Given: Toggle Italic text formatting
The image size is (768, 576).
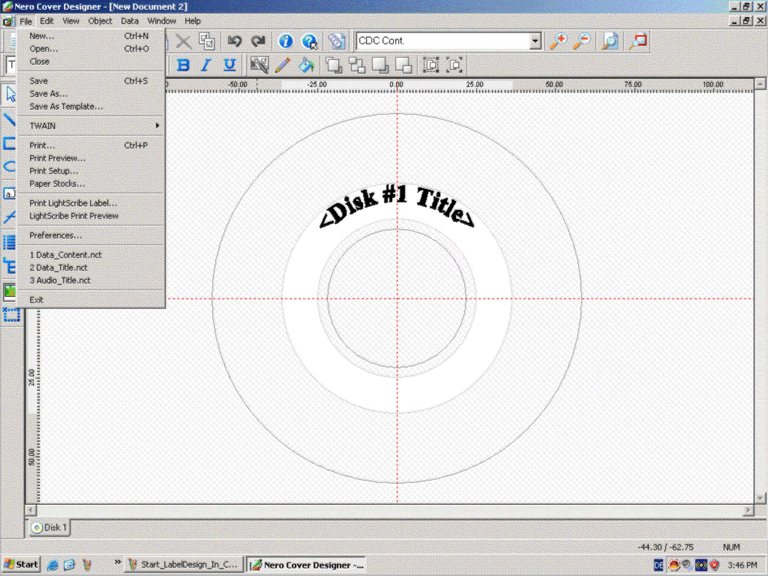Looking at the screenshot, I should [x=206, y=65].
